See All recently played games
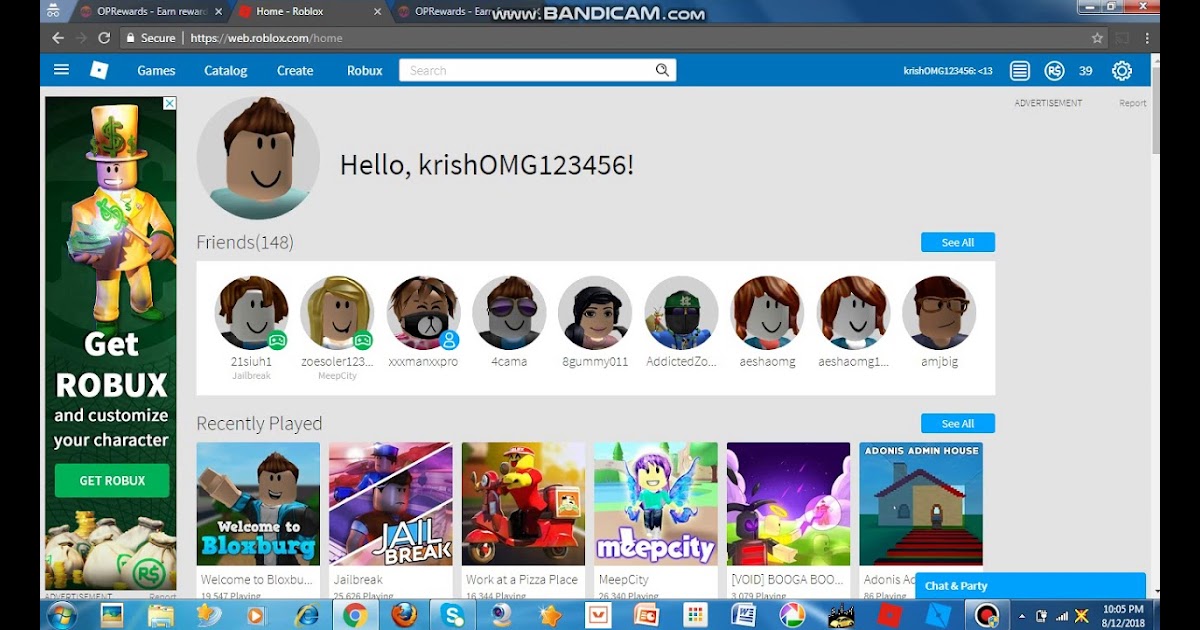The image size is (1200, 630). (x=958, y=423)
